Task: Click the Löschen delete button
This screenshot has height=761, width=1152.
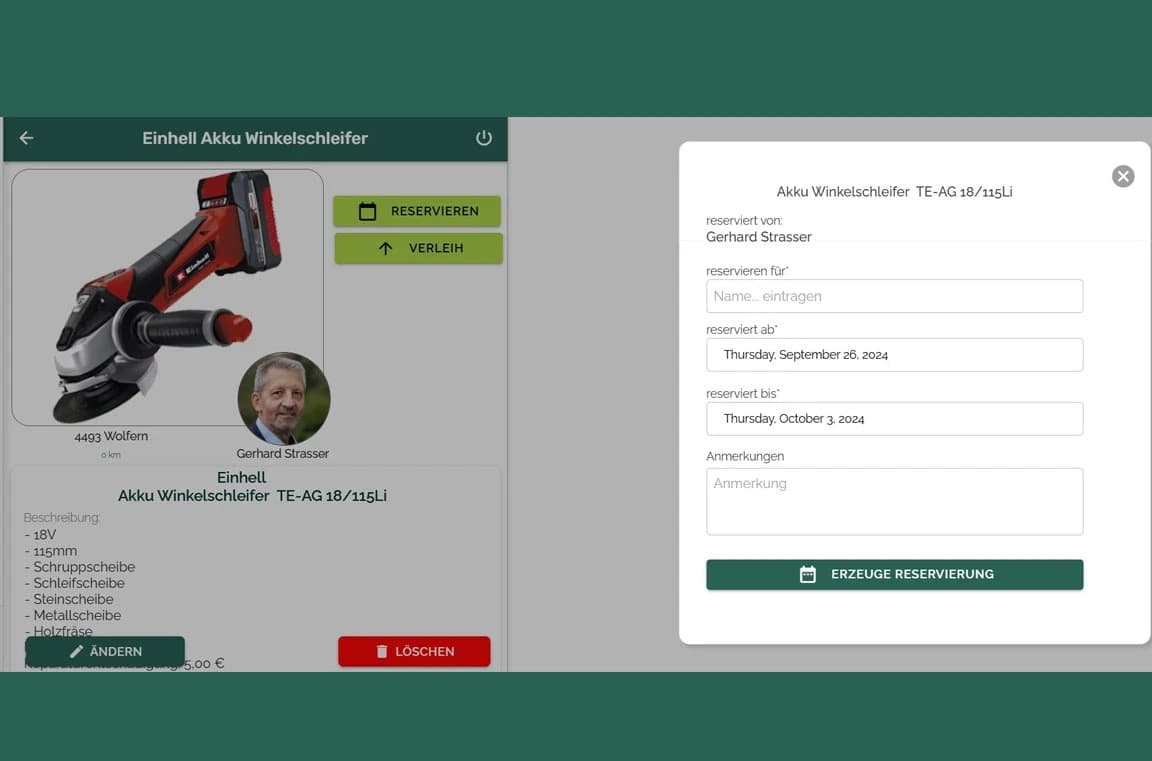Action: pyautogui.click(x=414, y=652)
